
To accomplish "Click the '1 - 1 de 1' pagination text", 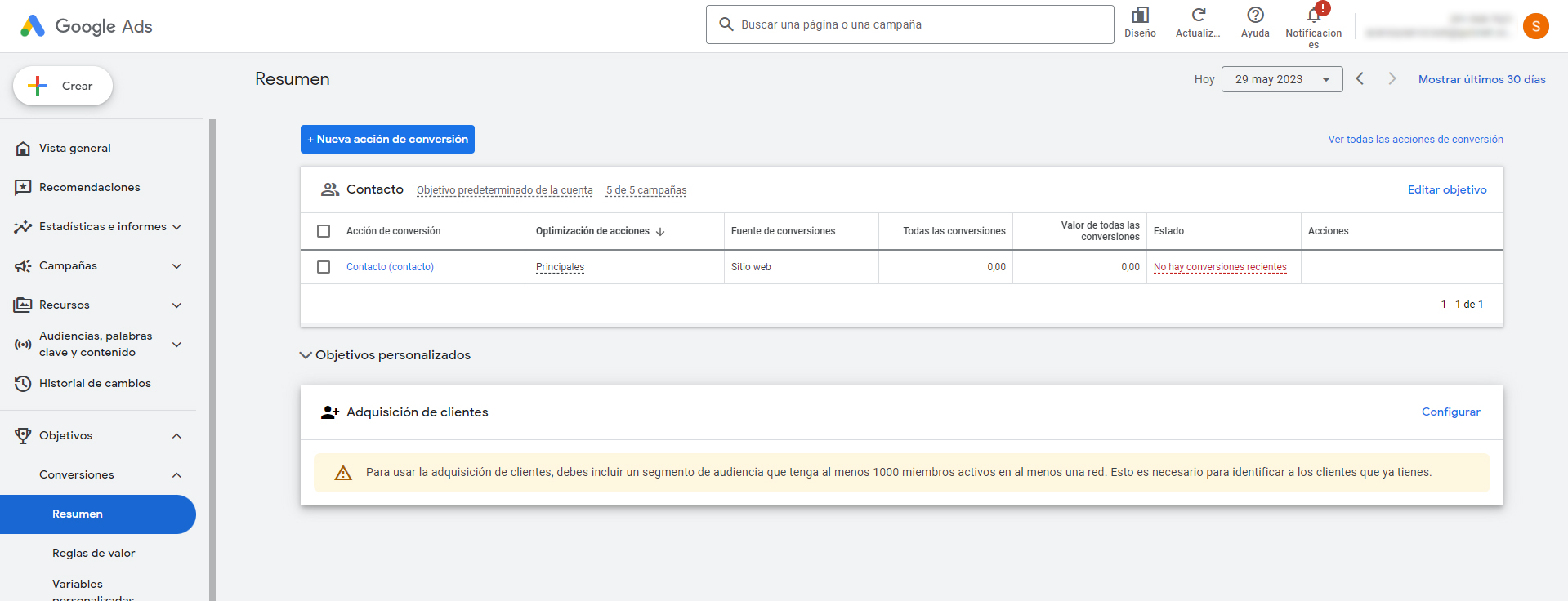I will 1462,305.
